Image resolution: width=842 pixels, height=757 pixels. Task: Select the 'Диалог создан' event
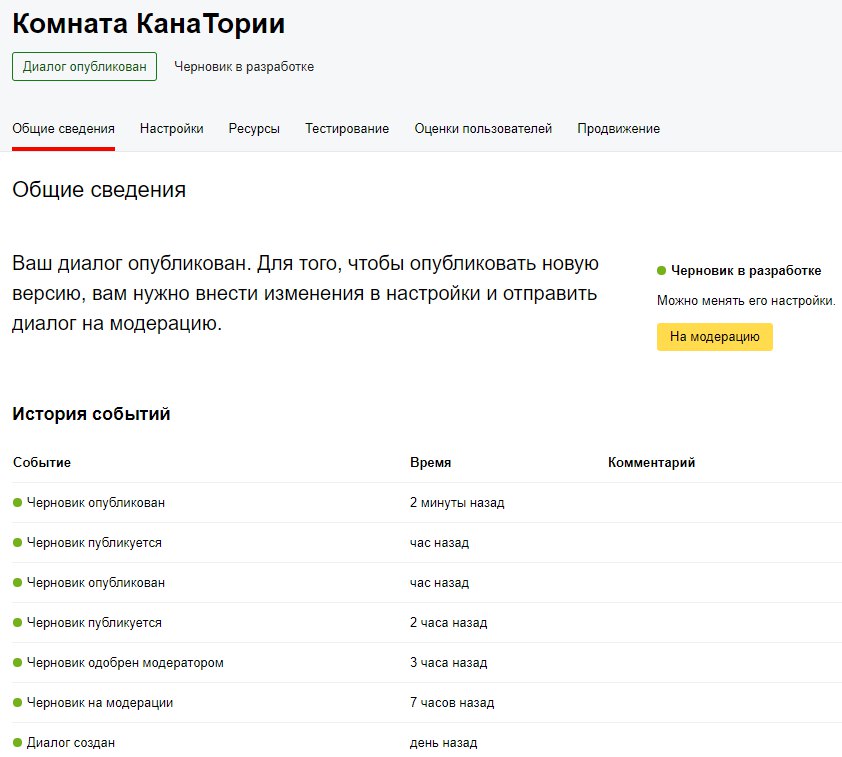tap(71, 743)
